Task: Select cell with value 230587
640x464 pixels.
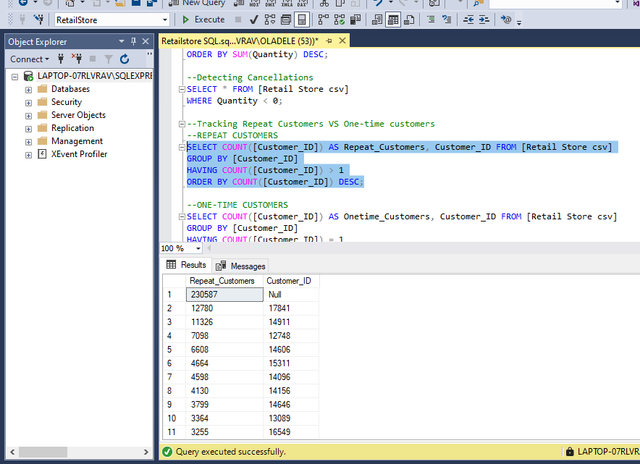Action: pyautogui.click(x=224, y=295)
